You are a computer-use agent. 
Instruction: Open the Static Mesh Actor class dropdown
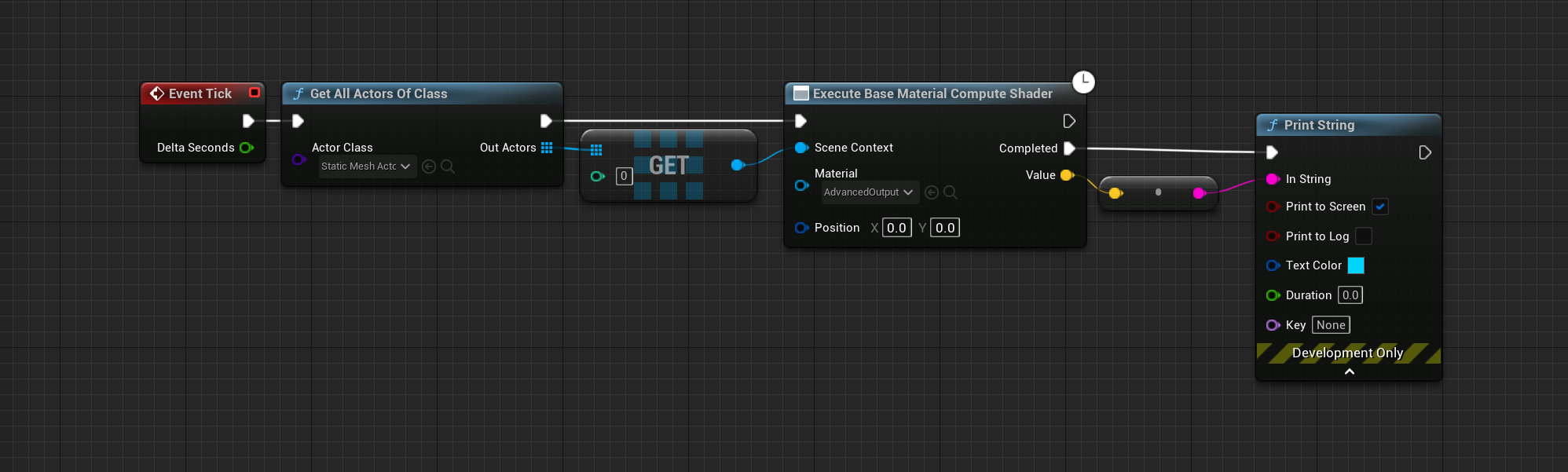point(367,166)
